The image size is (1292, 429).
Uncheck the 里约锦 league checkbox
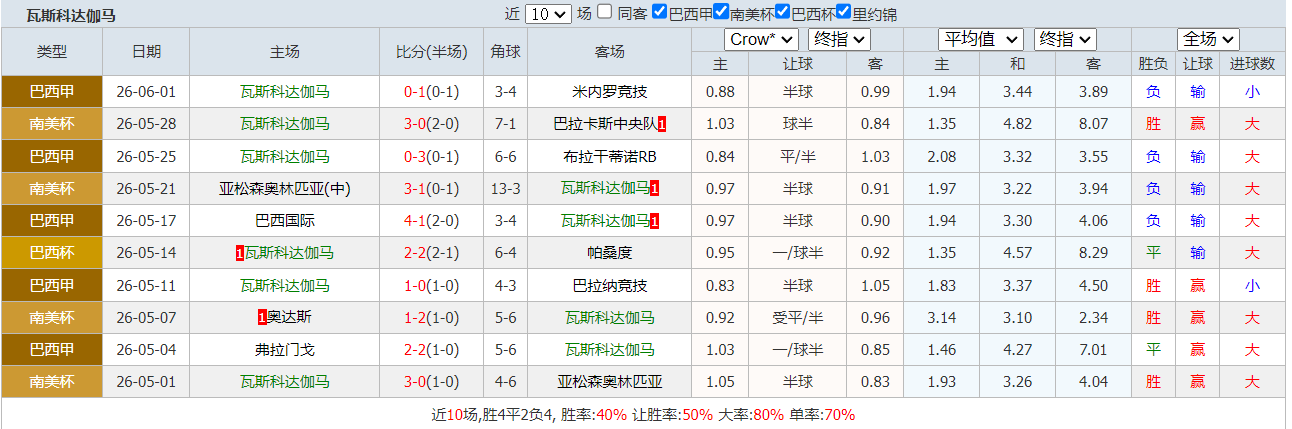844,12
